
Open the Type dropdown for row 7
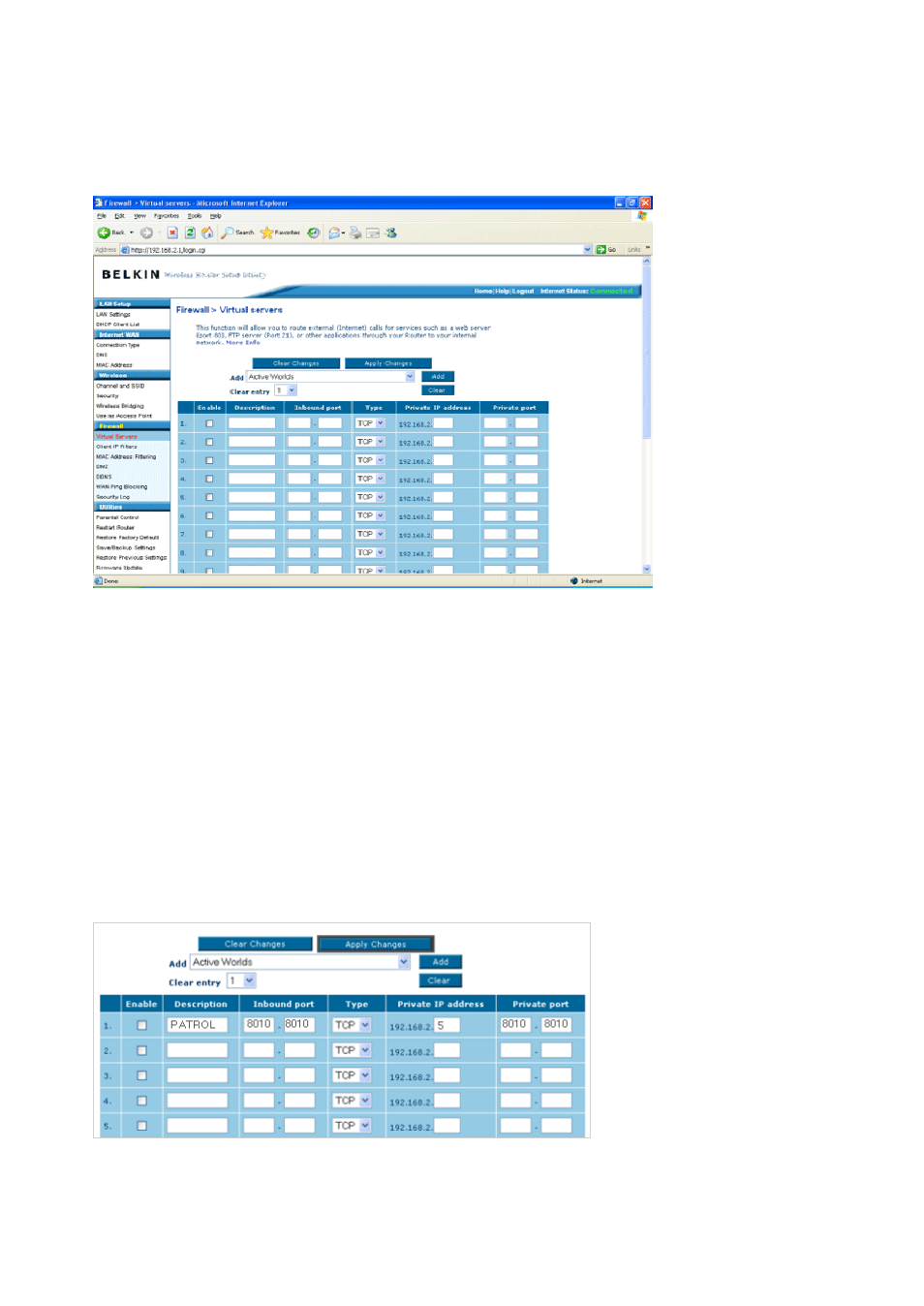[x=370, y=535]
